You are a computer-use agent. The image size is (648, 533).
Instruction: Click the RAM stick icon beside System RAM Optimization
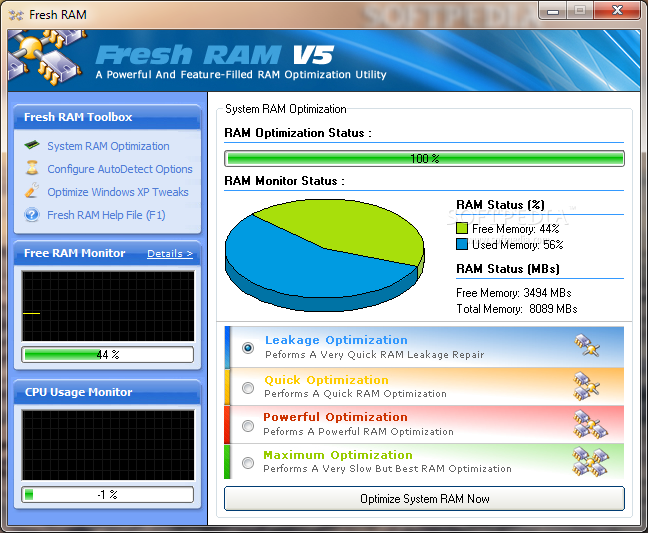tap(32, 145)
